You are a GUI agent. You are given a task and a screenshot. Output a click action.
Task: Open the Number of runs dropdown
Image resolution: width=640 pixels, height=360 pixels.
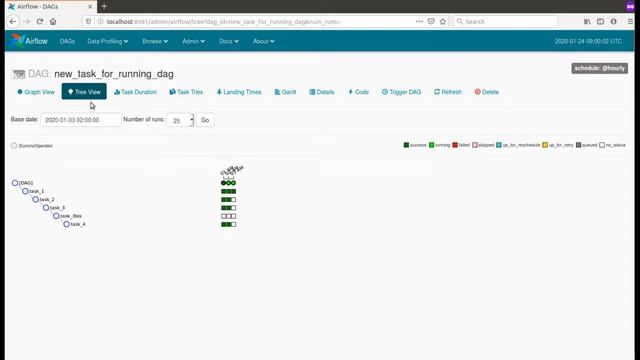[x=180, y=120]
